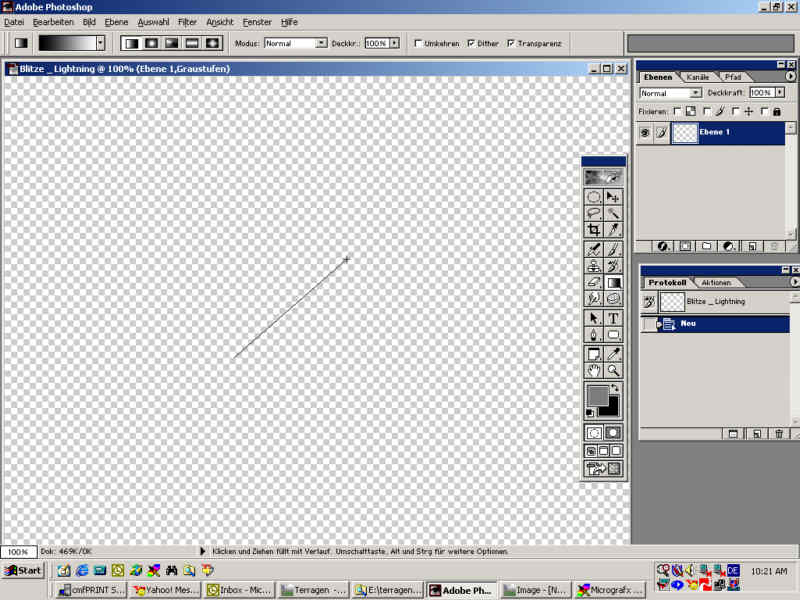Viewport: 800px width, 600px height.
Task: Enable the Umkehren checkbox
Action: click(x=418, y=43)
